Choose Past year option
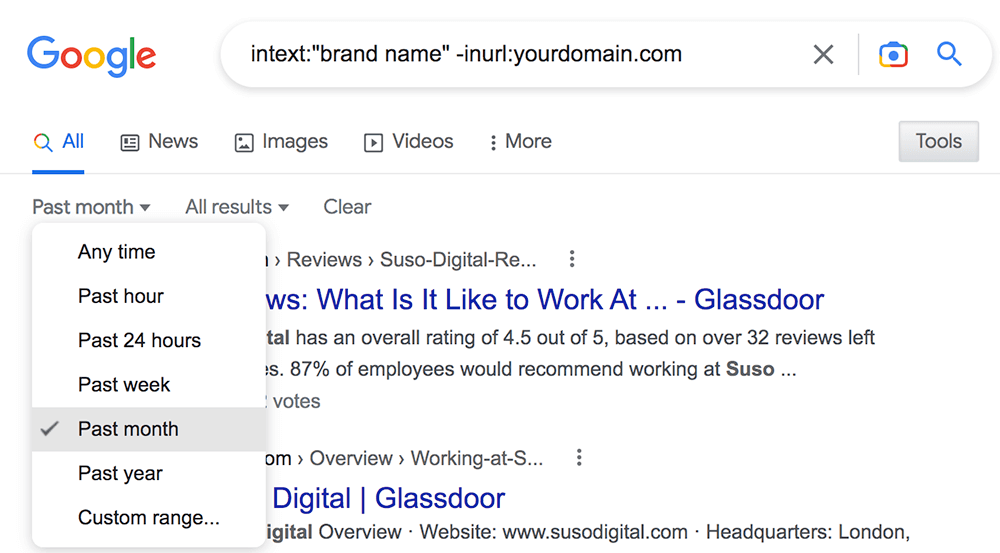This screenshot has width=1000, height=553. [x=149, y=473]
